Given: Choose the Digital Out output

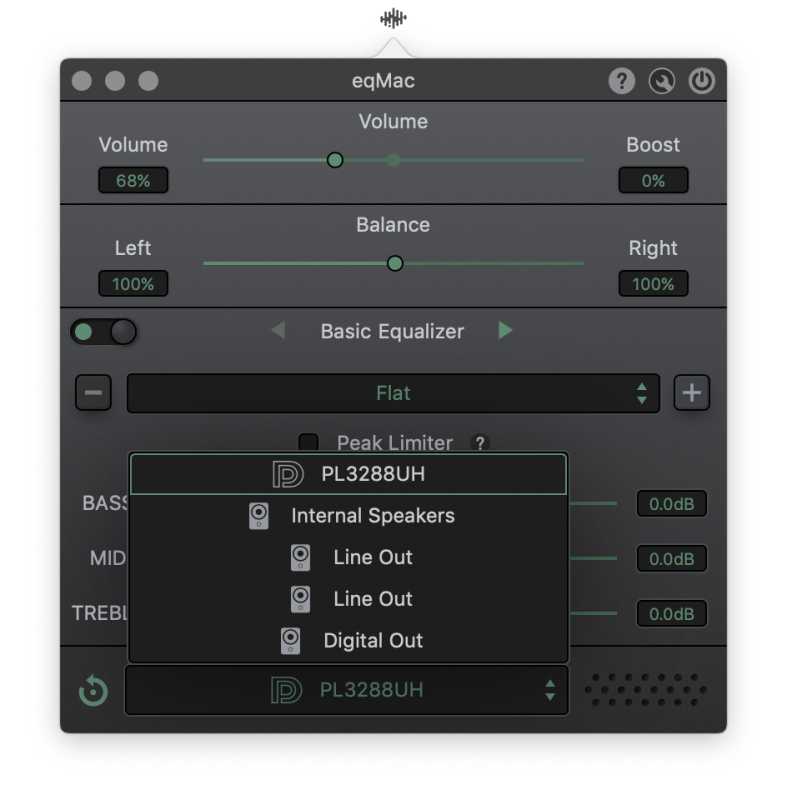Looking at the screenshot, I should (x=348, y=641).
